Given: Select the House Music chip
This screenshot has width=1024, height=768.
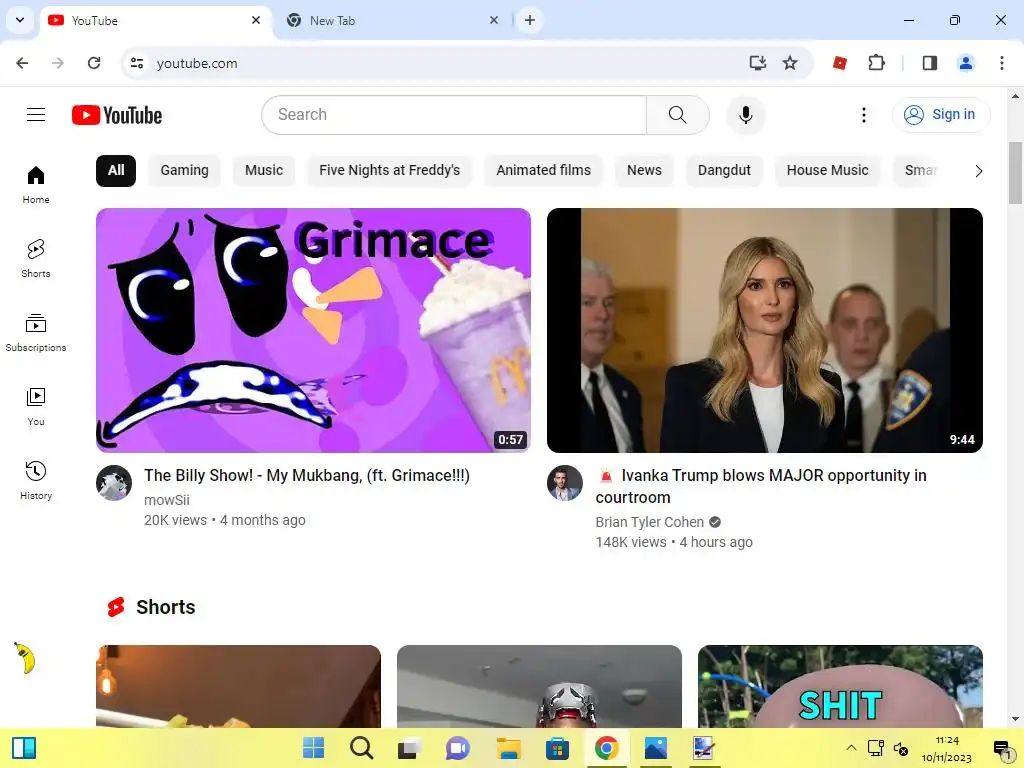Looking at the screenshot, I should tap(827, 170).
